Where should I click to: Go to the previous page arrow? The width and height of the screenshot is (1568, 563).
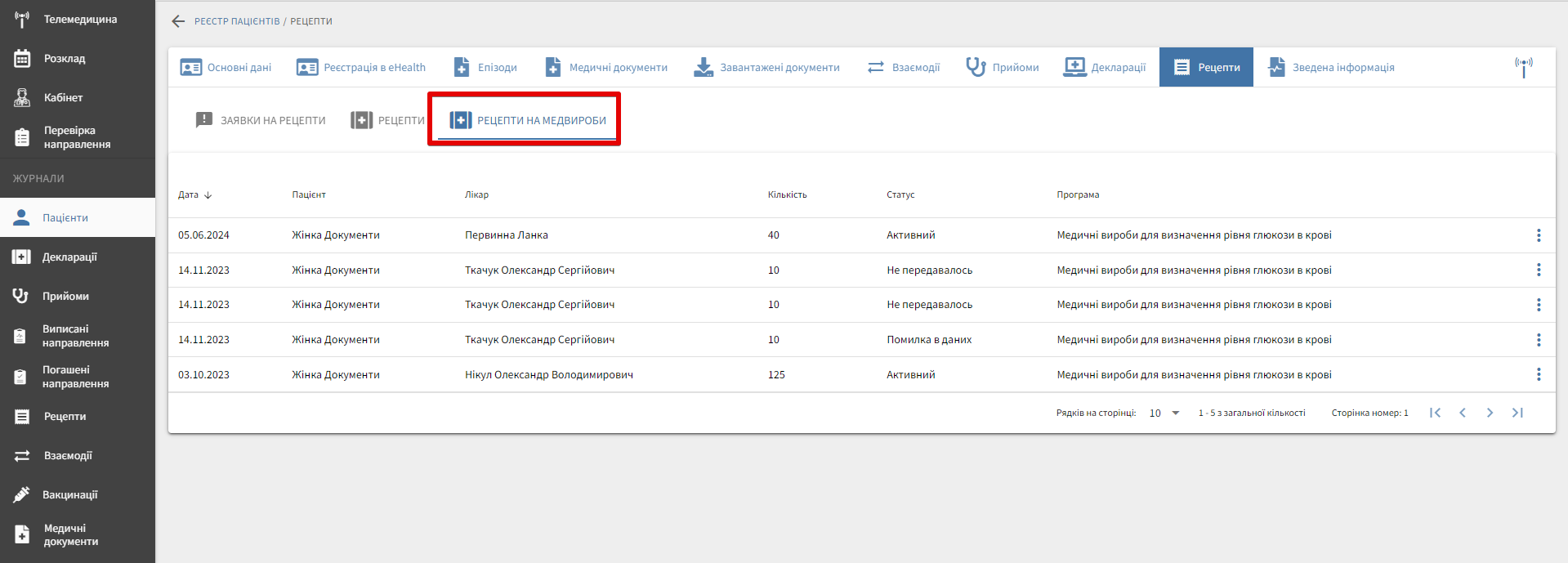[x=1463, y=413]
